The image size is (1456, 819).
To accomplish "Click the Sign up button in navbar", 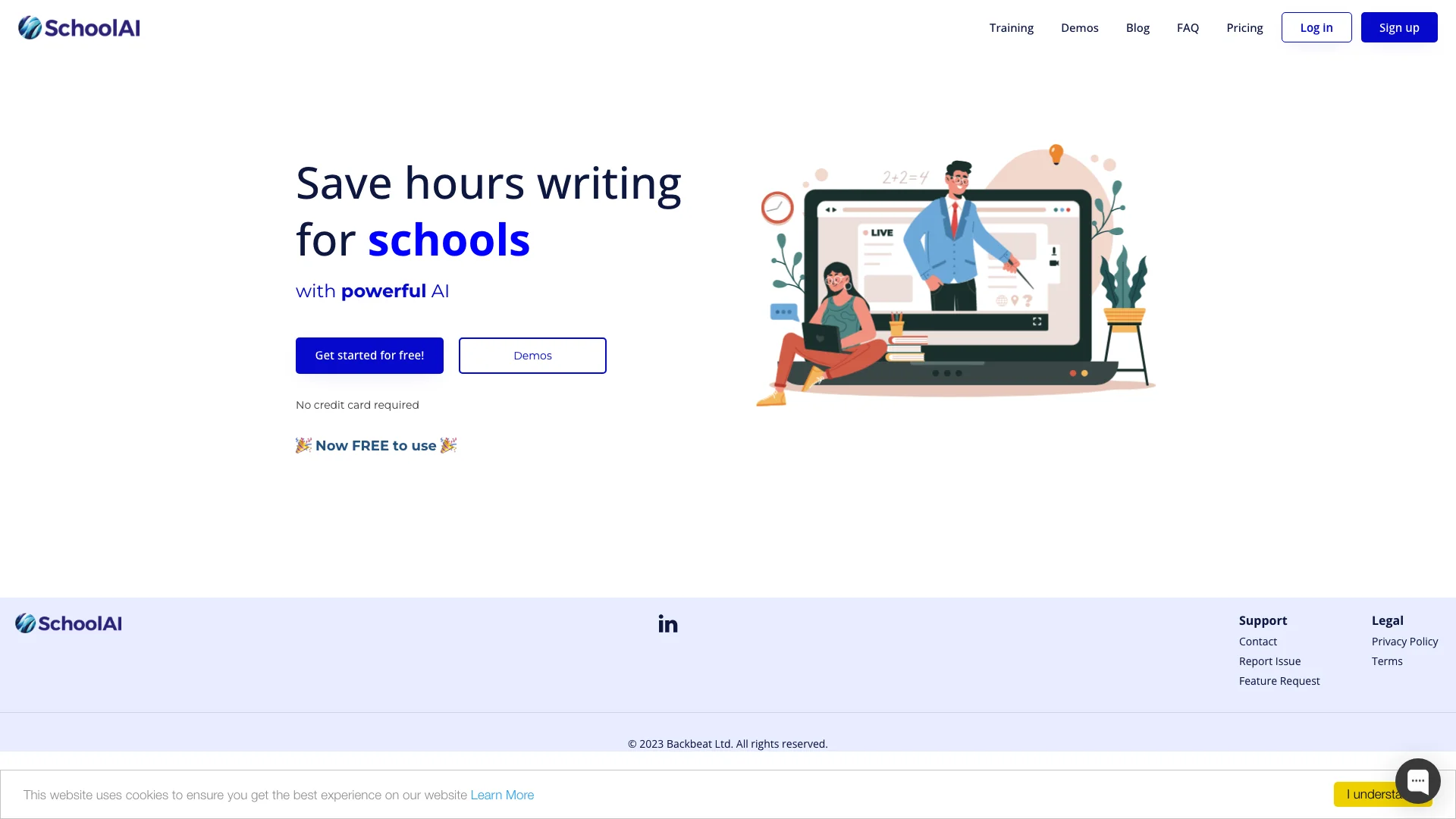I will point(1399,27).
